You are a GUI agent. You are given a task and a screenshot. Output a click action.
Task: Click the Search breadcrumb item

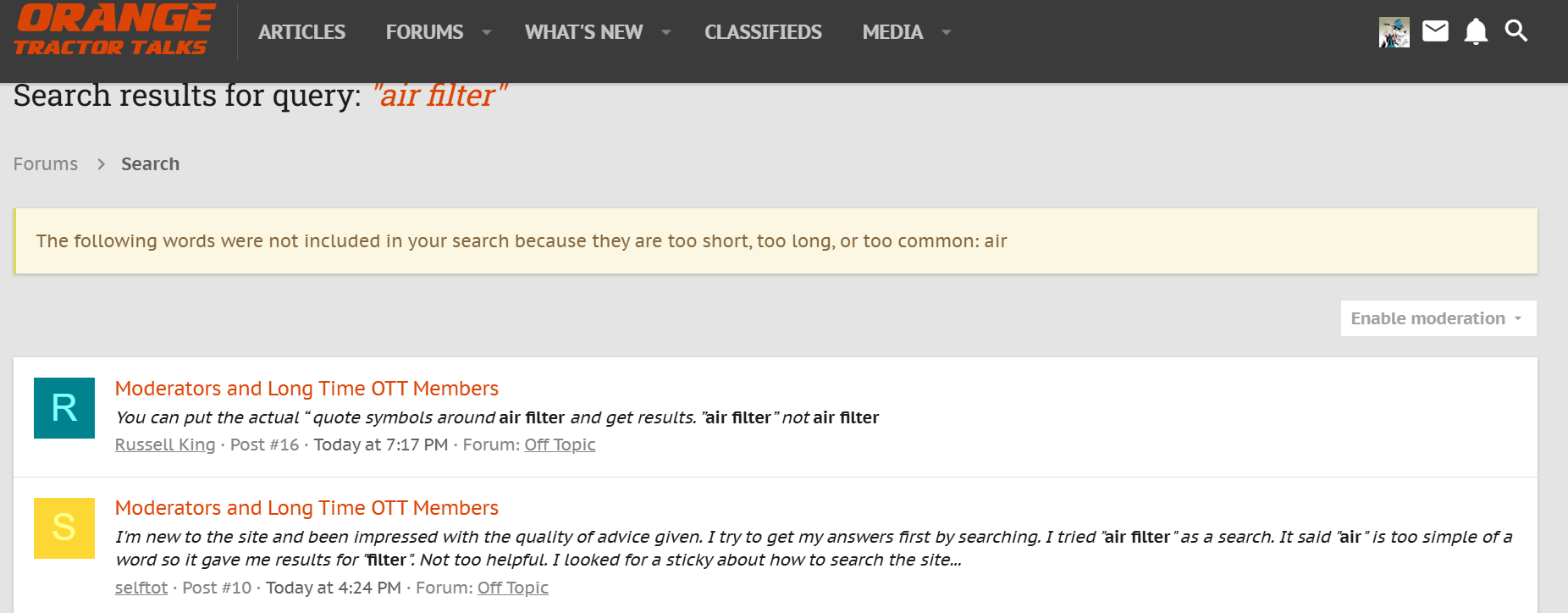point(150,164)
